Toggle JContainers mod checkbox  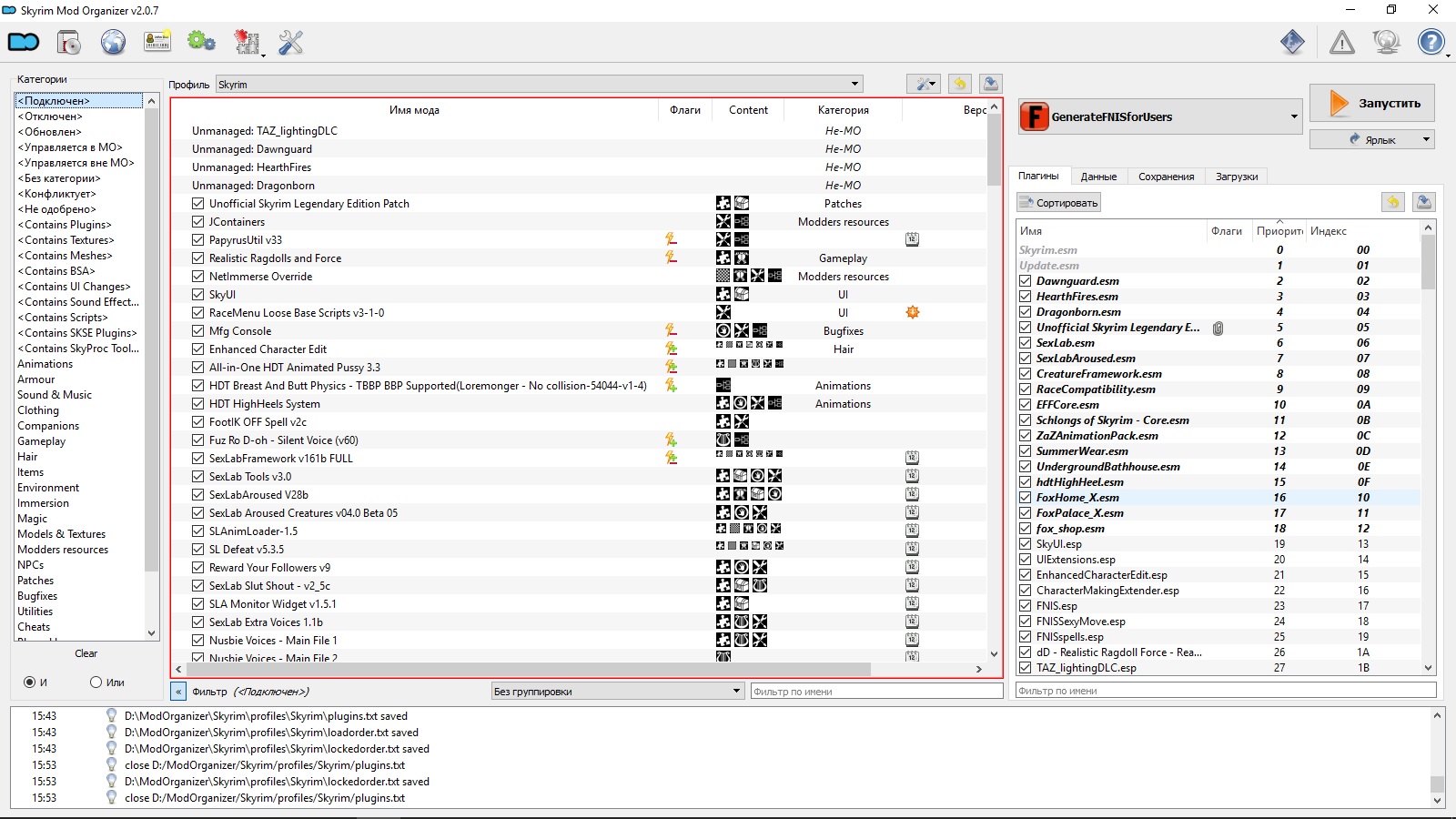tap(197, 221)
